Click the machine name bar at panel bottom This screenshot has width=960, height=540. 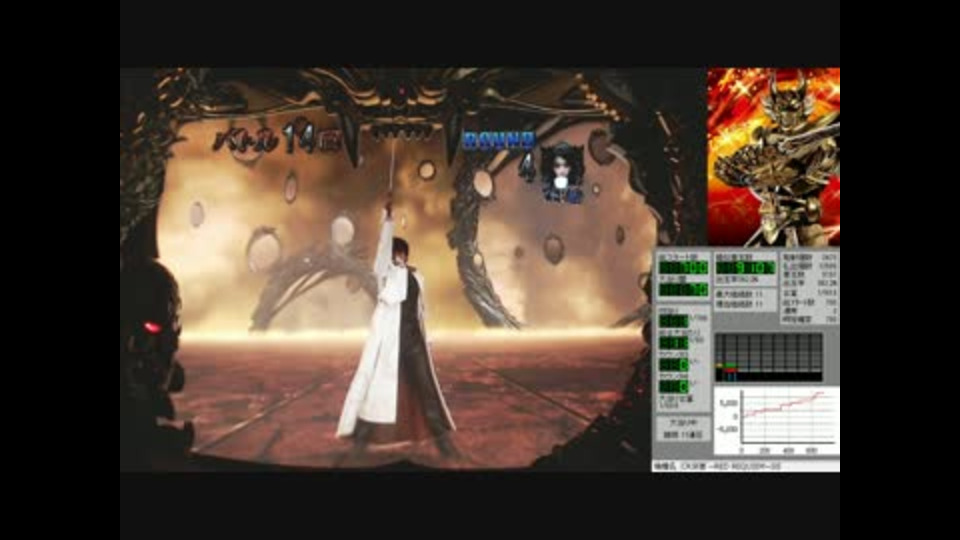click(x=745, y=467)
